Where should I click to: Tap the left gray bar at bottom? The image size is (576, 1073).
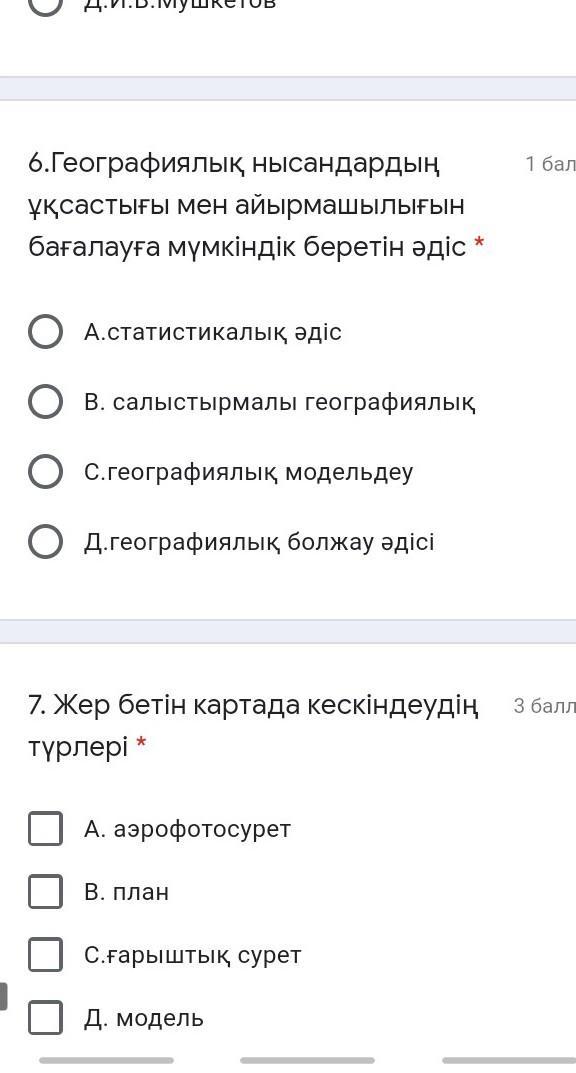point(106,1061)
